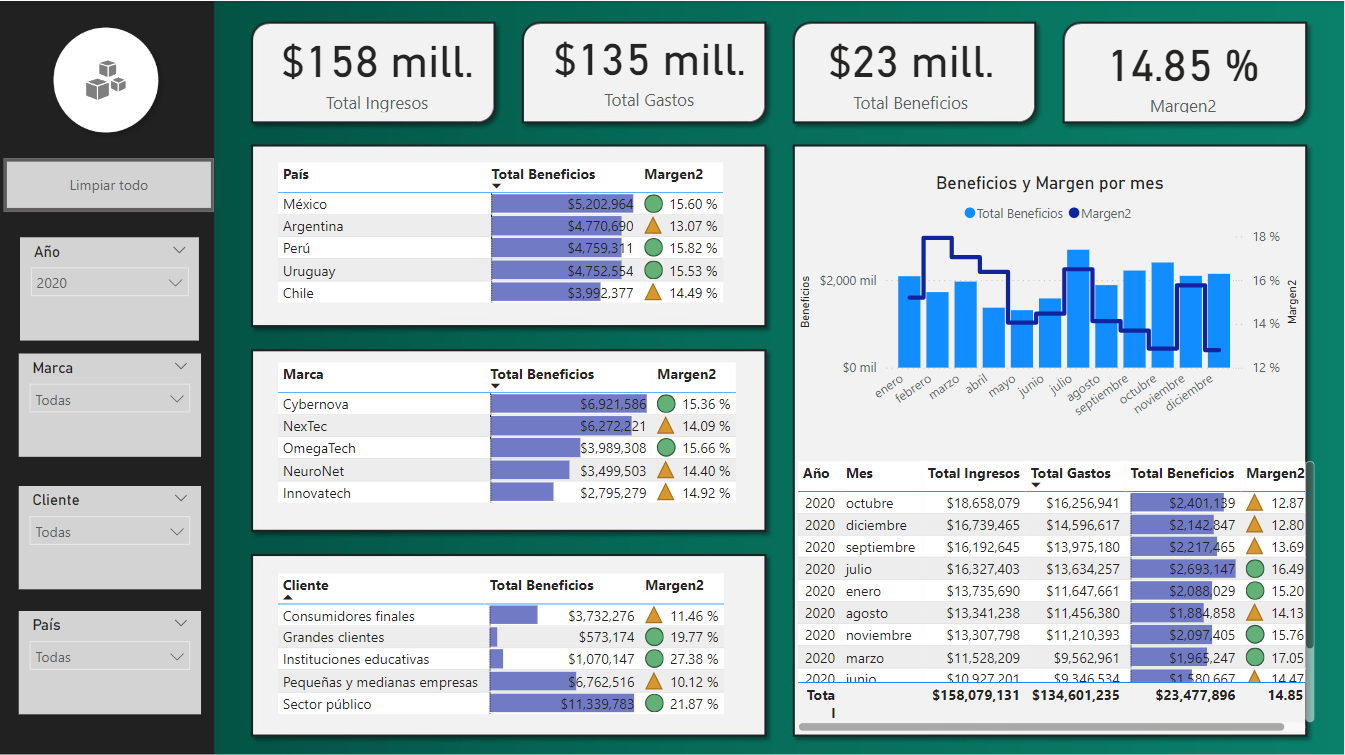Click the green circle in the noviembre table row
Screen dimensions: 1345x755
pyautogui.click(x=1255, y=635)
